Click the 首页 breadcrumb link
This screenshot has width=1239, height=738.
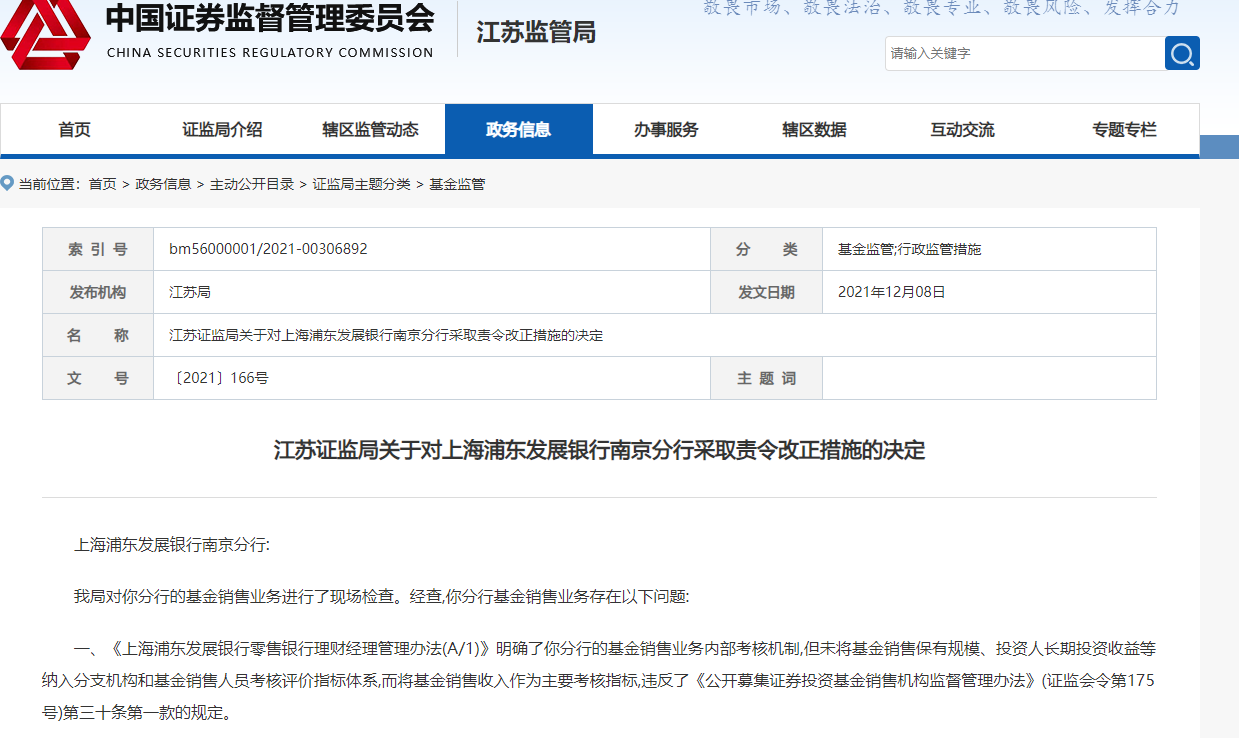coord(102,184)
